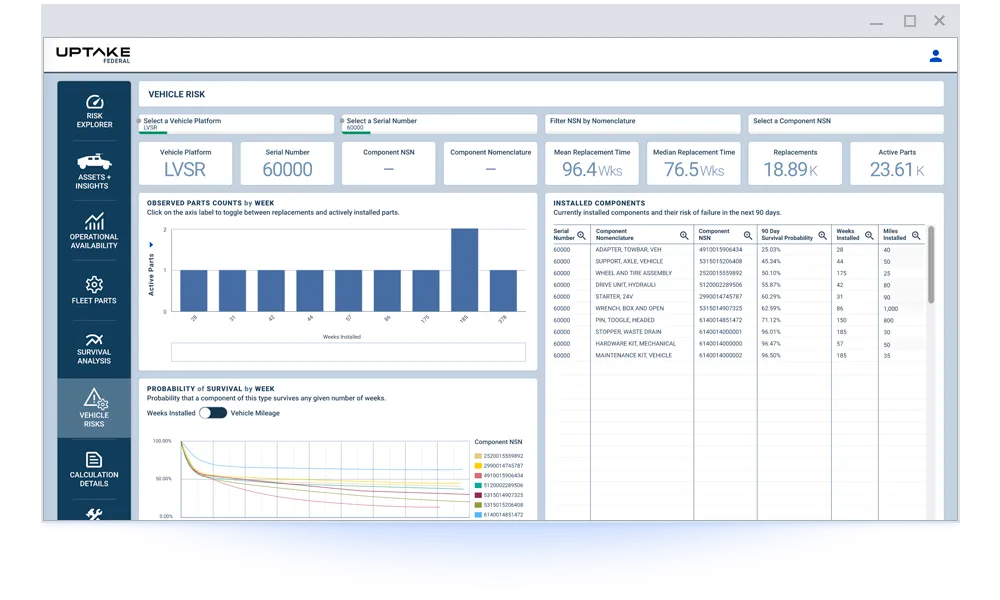Toggle the Active Parts axis arrow
The image size is (1000, 600).
coord(151,245)
